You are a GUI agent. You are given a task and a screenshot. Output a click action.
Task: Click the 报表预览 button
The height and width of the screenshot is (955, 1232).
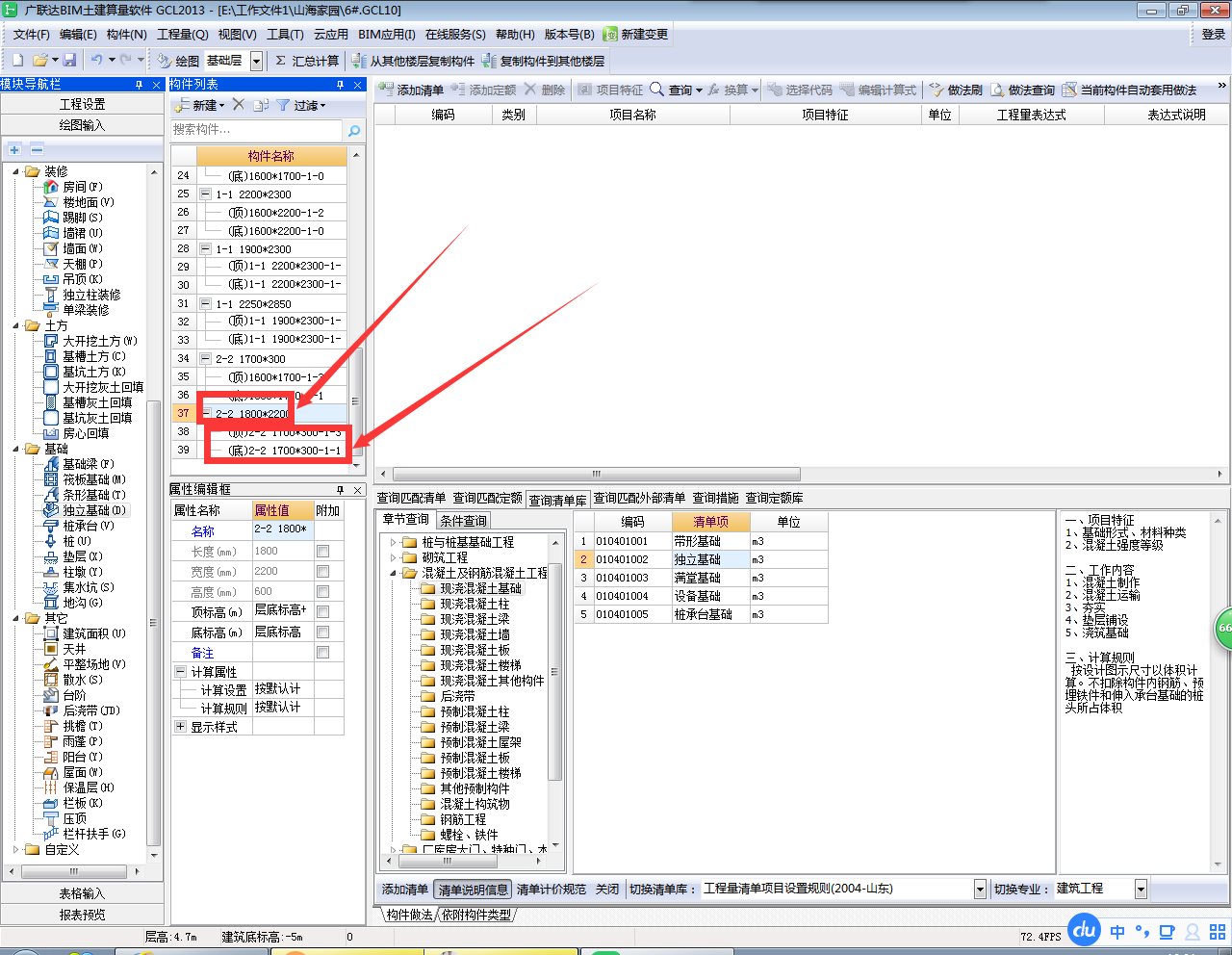point(82,916)
